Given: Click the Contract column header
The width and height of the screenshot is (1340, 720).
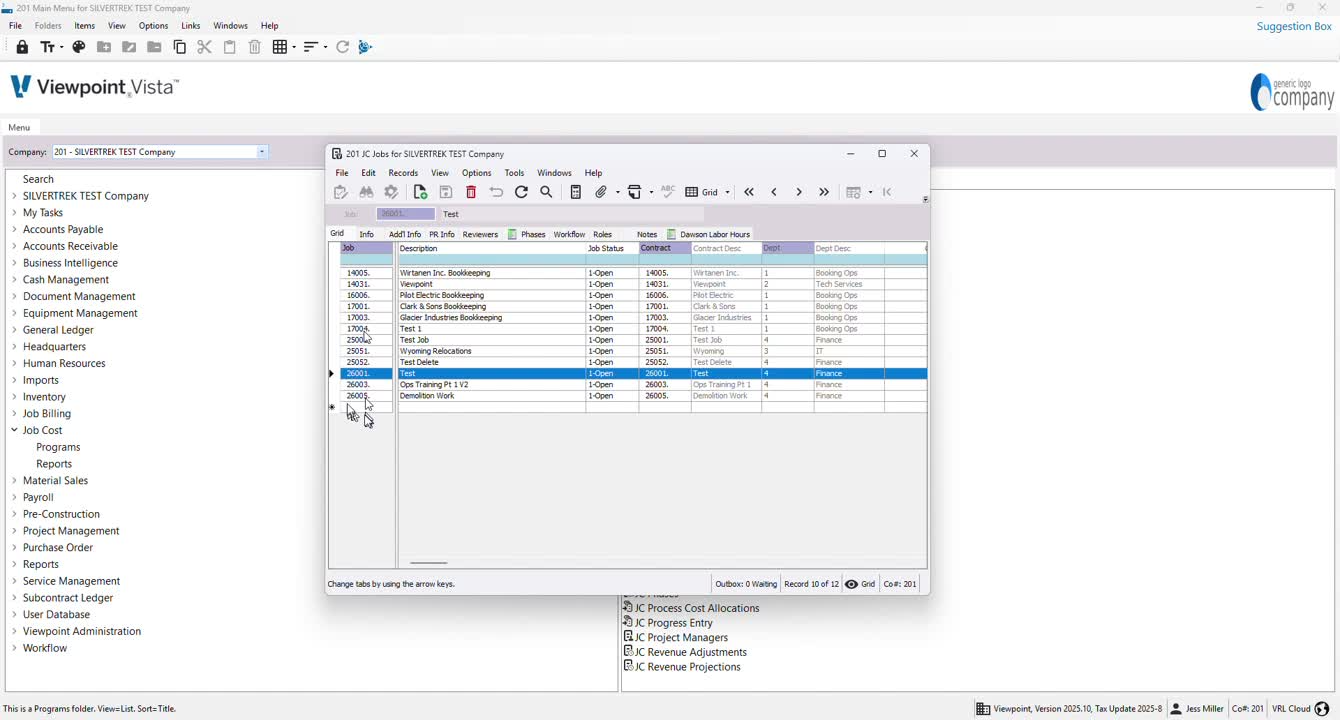Looking at the screenshot, I should [665, 248].
